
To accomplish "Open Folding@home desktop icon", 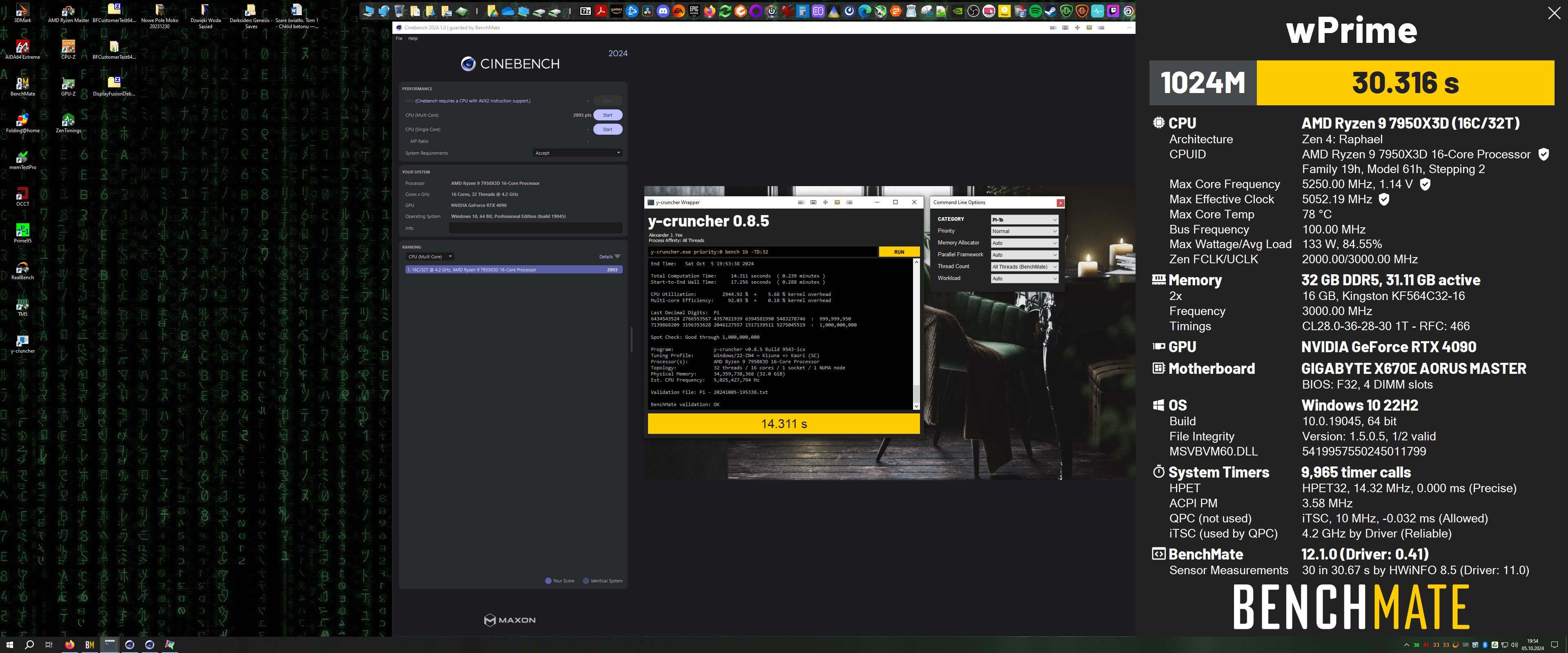I will click(22, 122).
